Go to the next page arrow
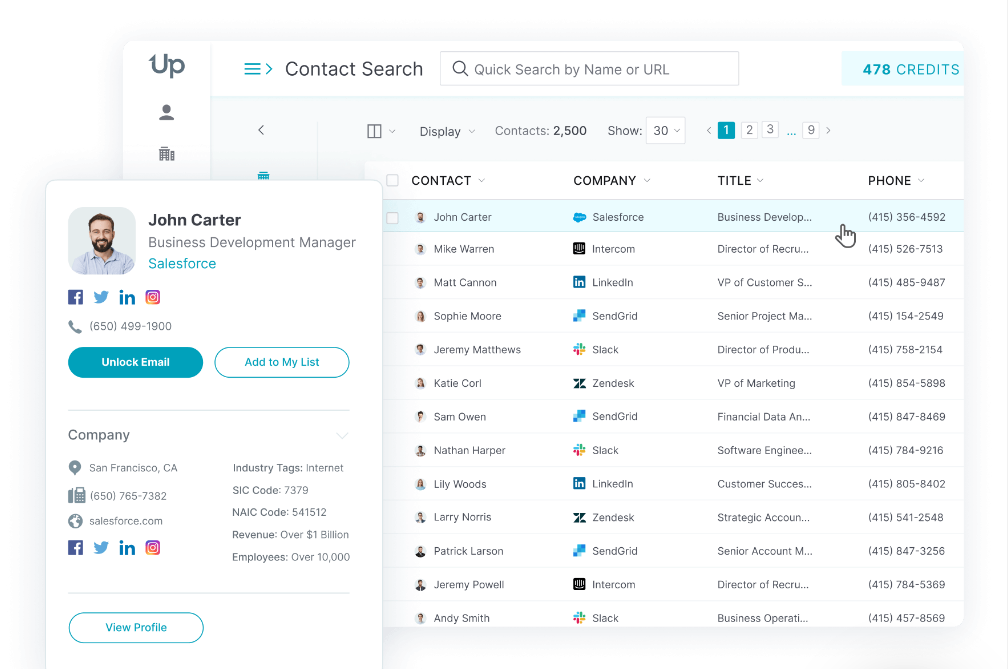Viewport: 1008px width, 669px height. 829,130
